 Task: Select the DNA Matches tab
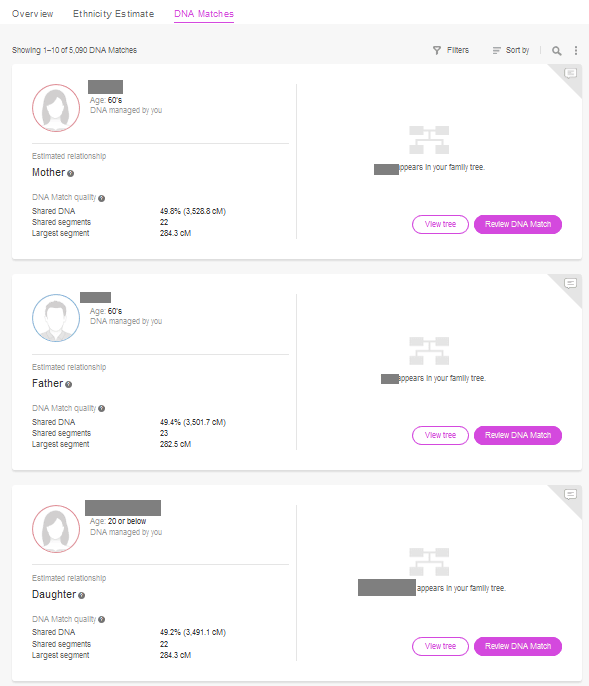pos(204,14)
